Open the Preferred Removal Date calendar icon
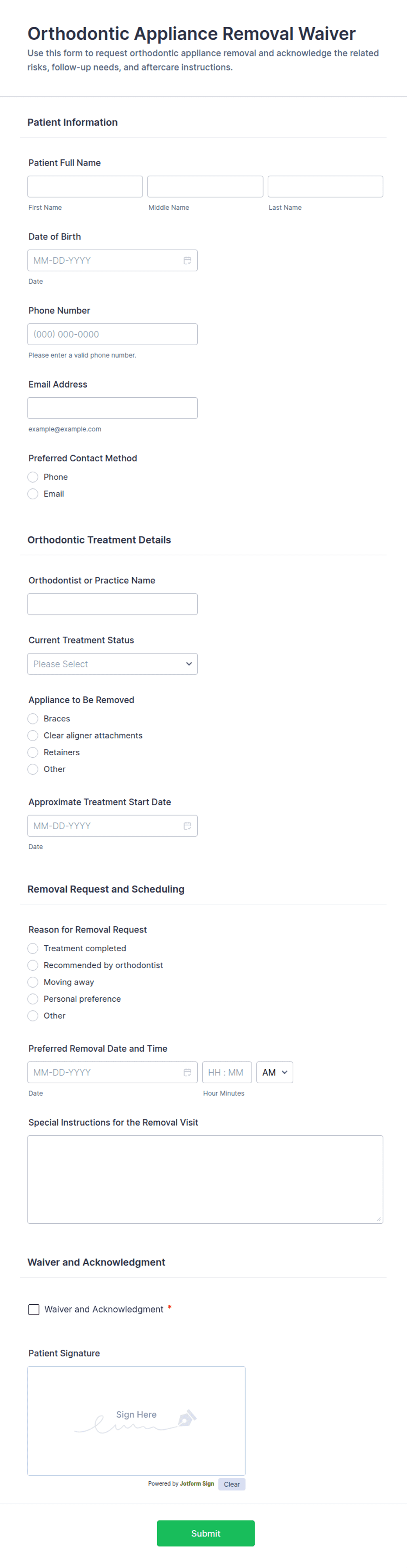 click(x=187, y=1072)
